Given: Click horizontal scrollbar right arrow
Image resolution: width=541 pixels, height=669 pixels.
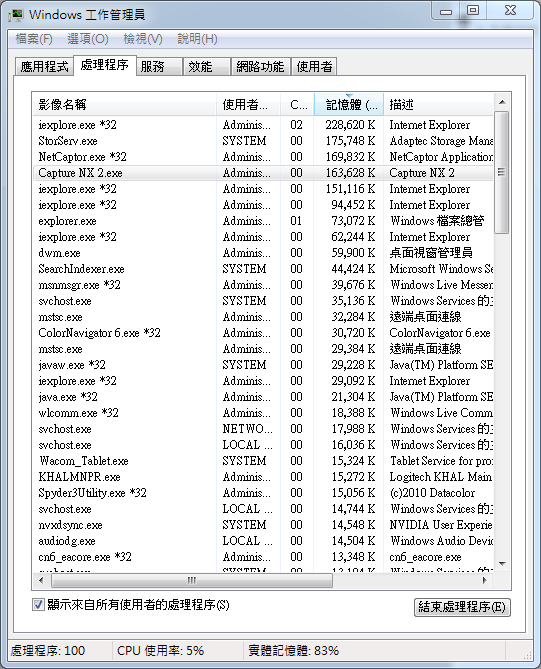Looking at the screenshot, I should tap(485, 580).
